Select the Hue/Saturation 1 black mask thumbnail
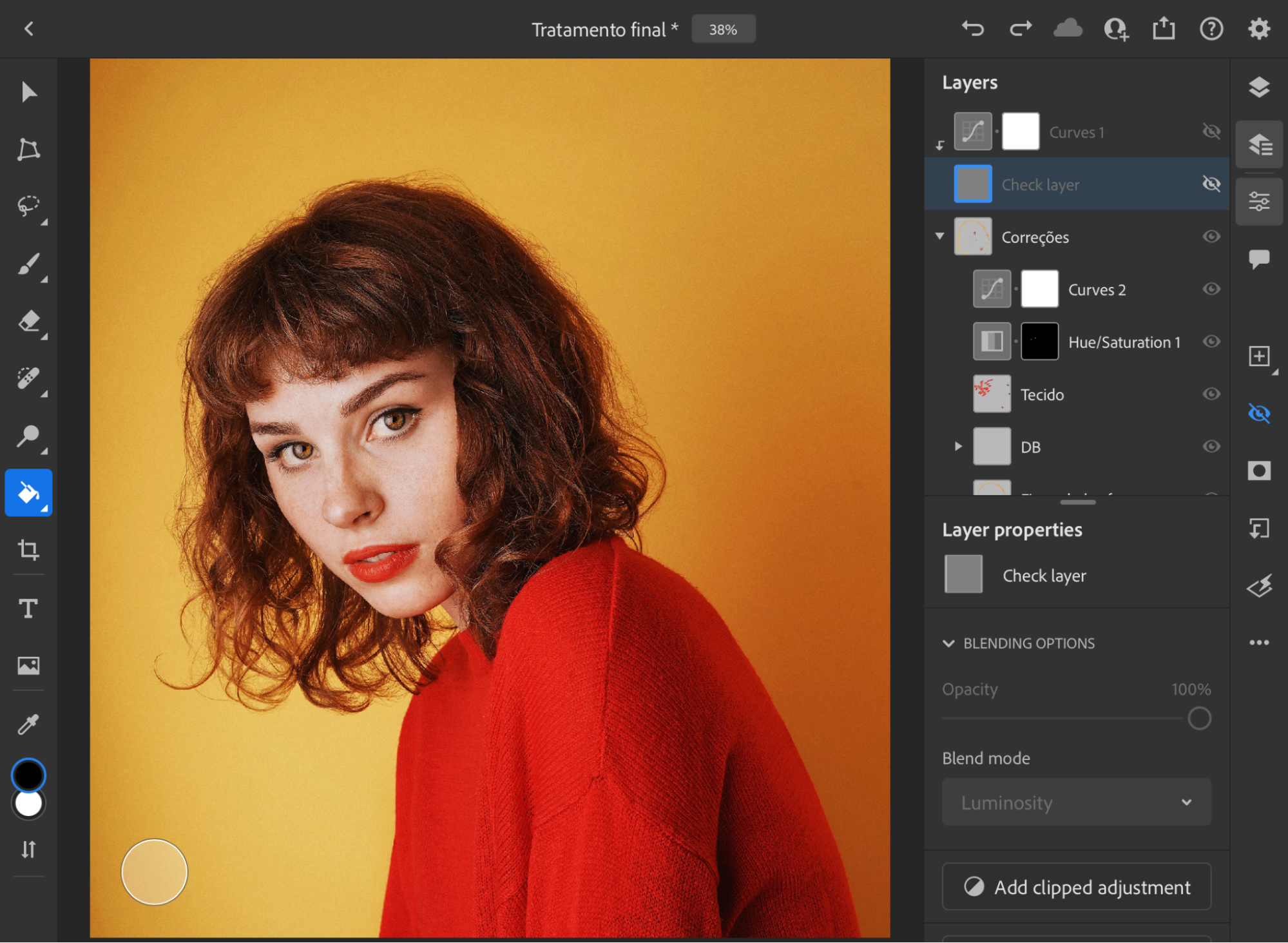The image size is (1288, 943). (1039, 341)
